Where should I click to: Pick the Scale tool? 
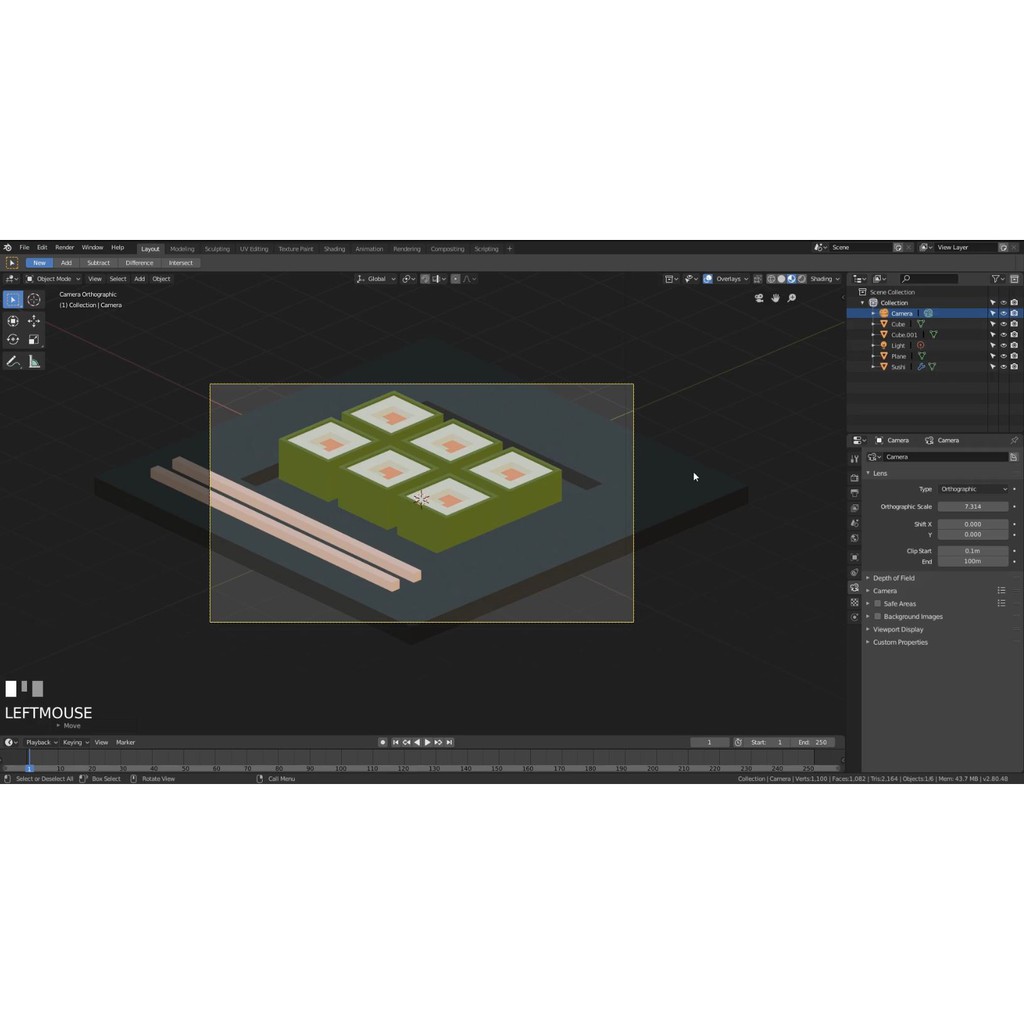tap(34, 340)
